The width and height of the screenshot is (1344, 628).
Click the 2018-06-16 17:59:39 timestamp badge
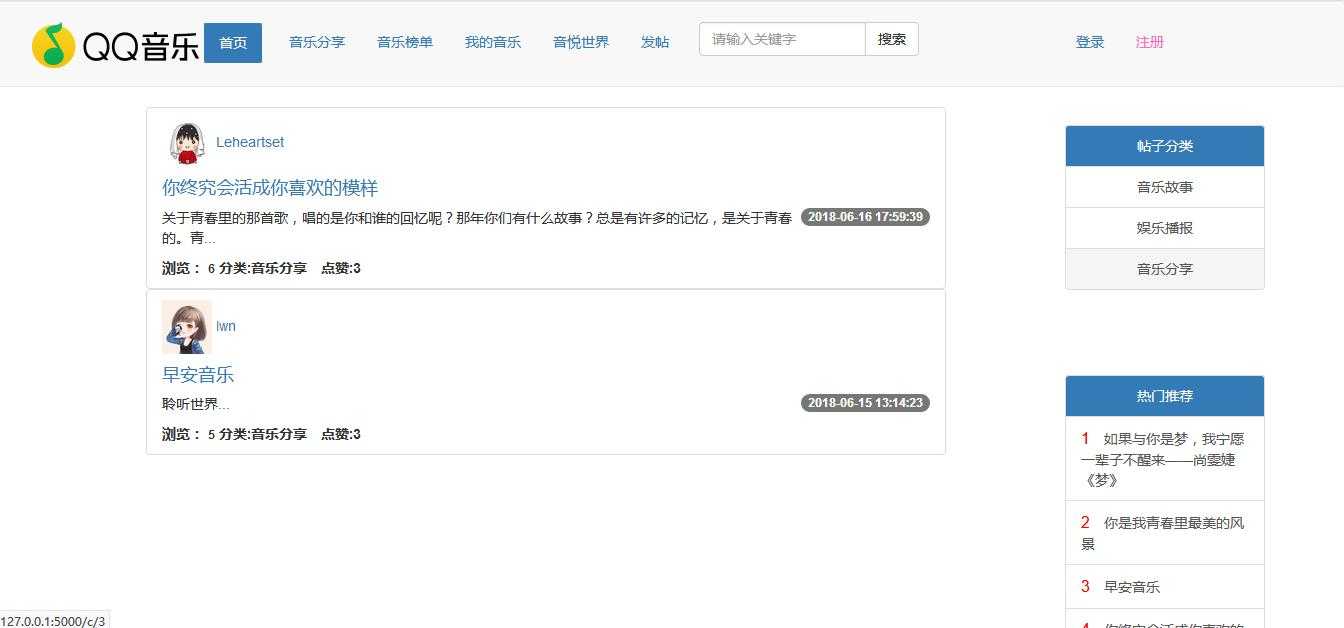coord(865,217)
